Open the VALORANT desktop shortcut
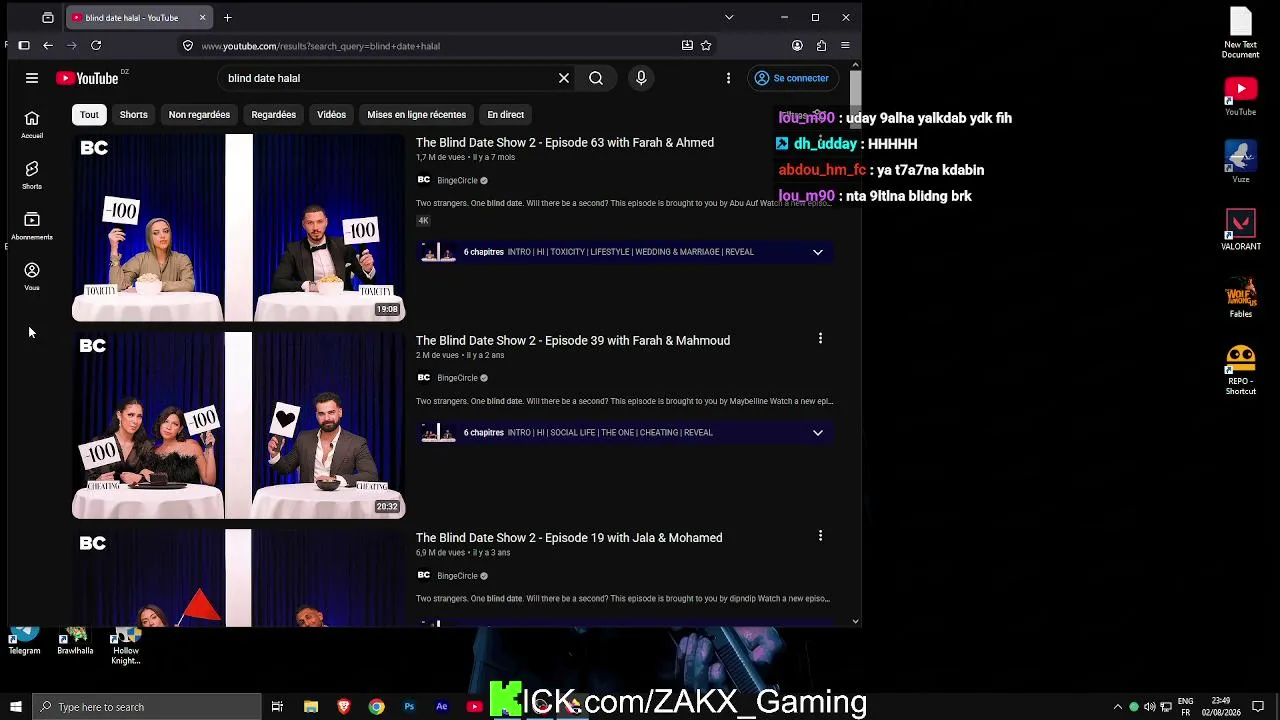 [x=1241, y=230]
